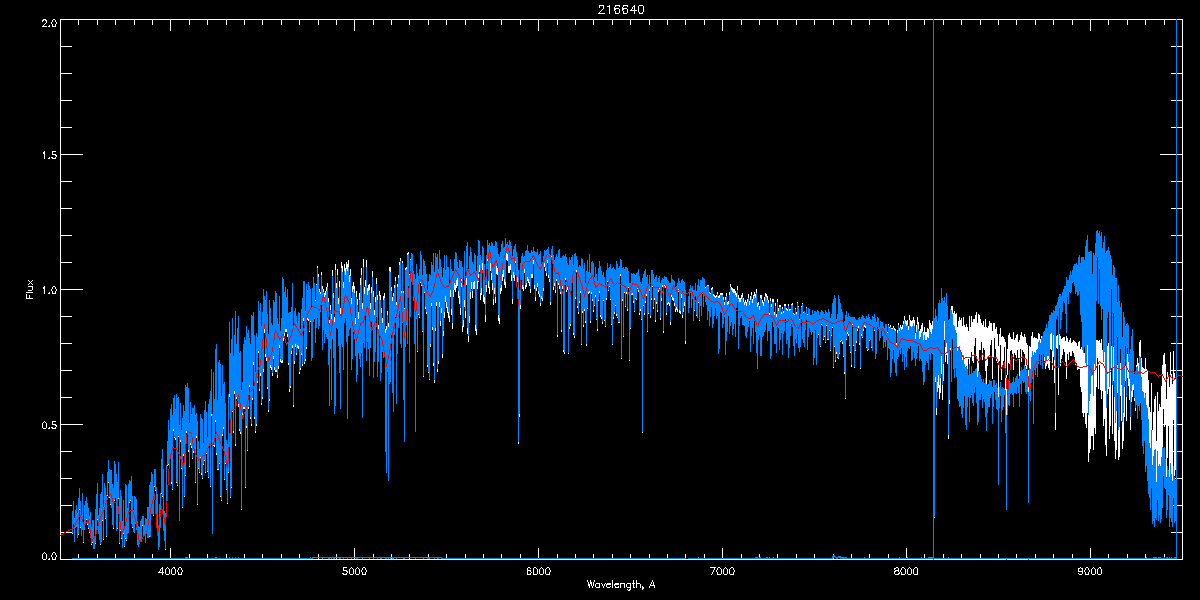The image size is (1200, 600).
Task: Click the 2.0 y-axis tick label
Action: [48, 22]
